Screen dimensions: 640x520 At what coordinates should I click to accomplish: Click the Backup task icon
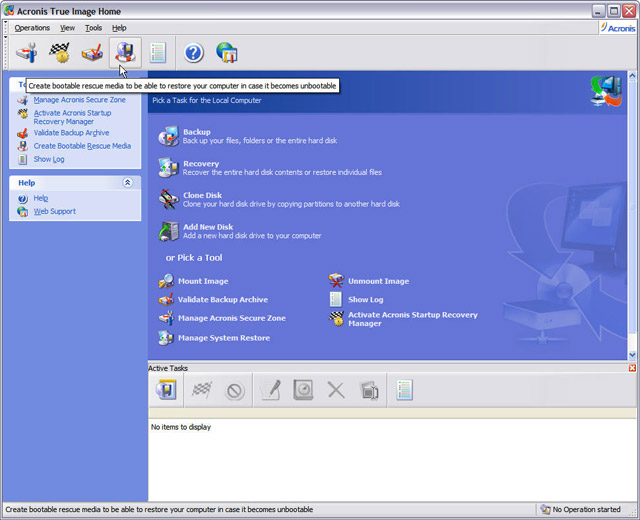(x=169, y=136)
